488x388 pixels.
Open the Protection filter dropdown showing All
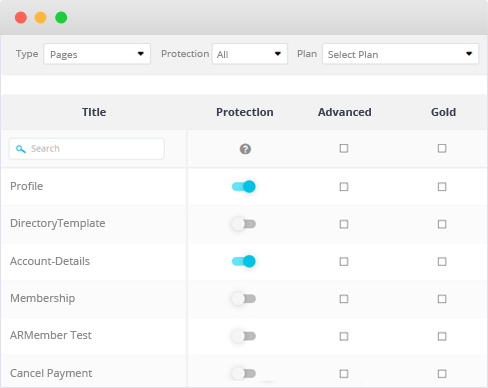pyautogui.click(x=250, y=54)
